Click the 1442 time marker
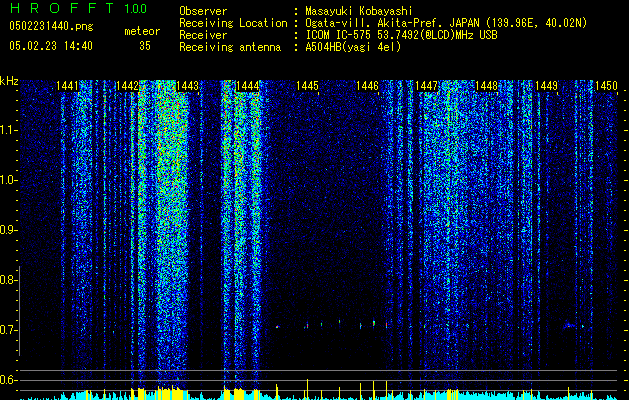Screen dimensions: 629x400 (127, 86)
